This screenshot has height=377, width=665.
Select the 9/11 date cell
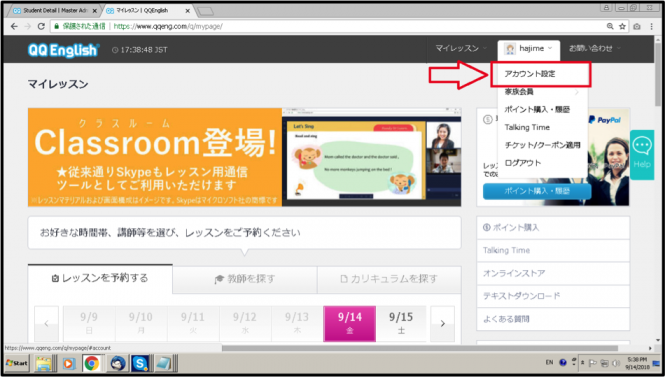pos(193,324)
